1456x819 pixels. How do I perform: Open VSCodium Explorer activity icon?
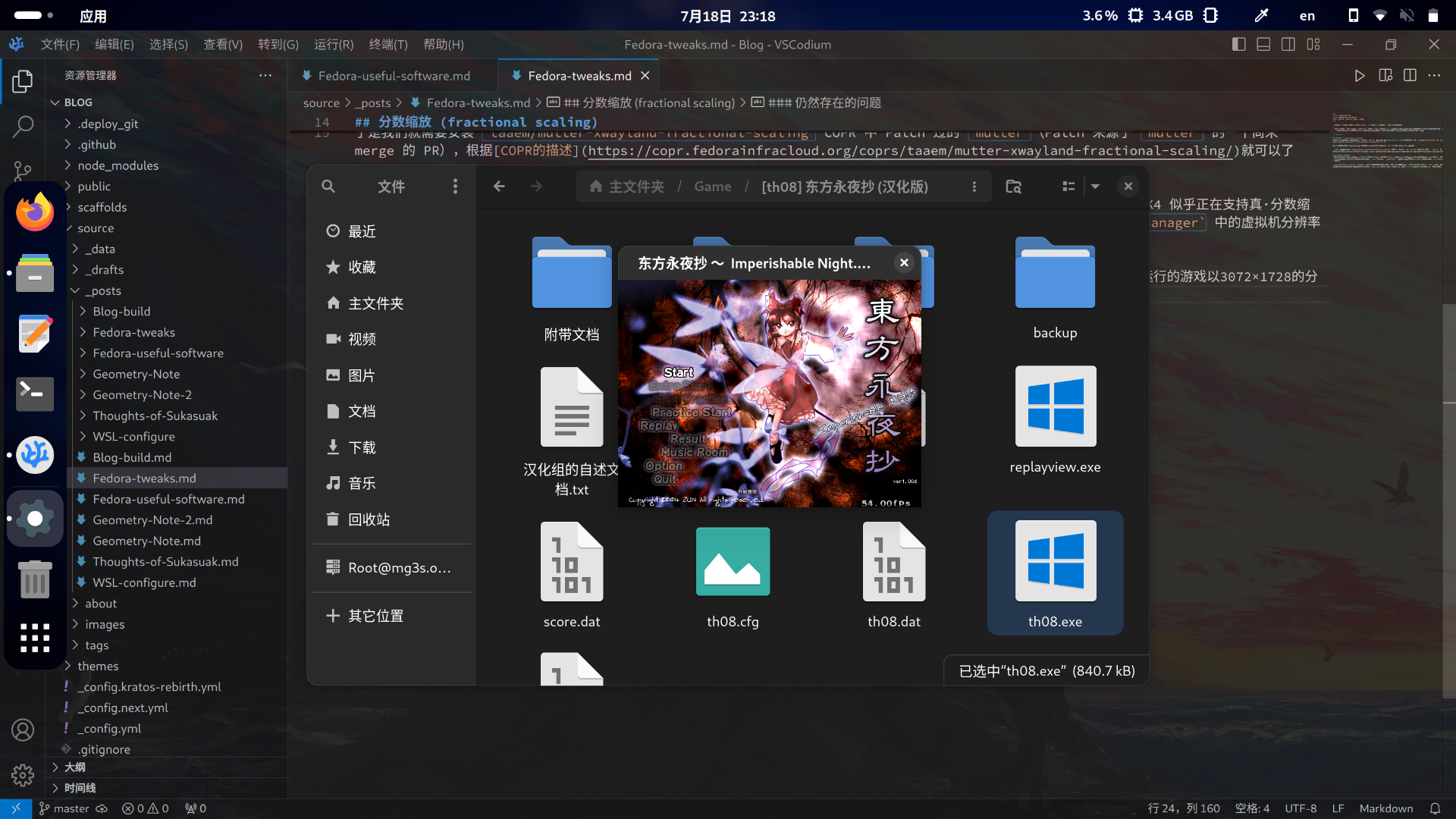(x=23, y=81)
